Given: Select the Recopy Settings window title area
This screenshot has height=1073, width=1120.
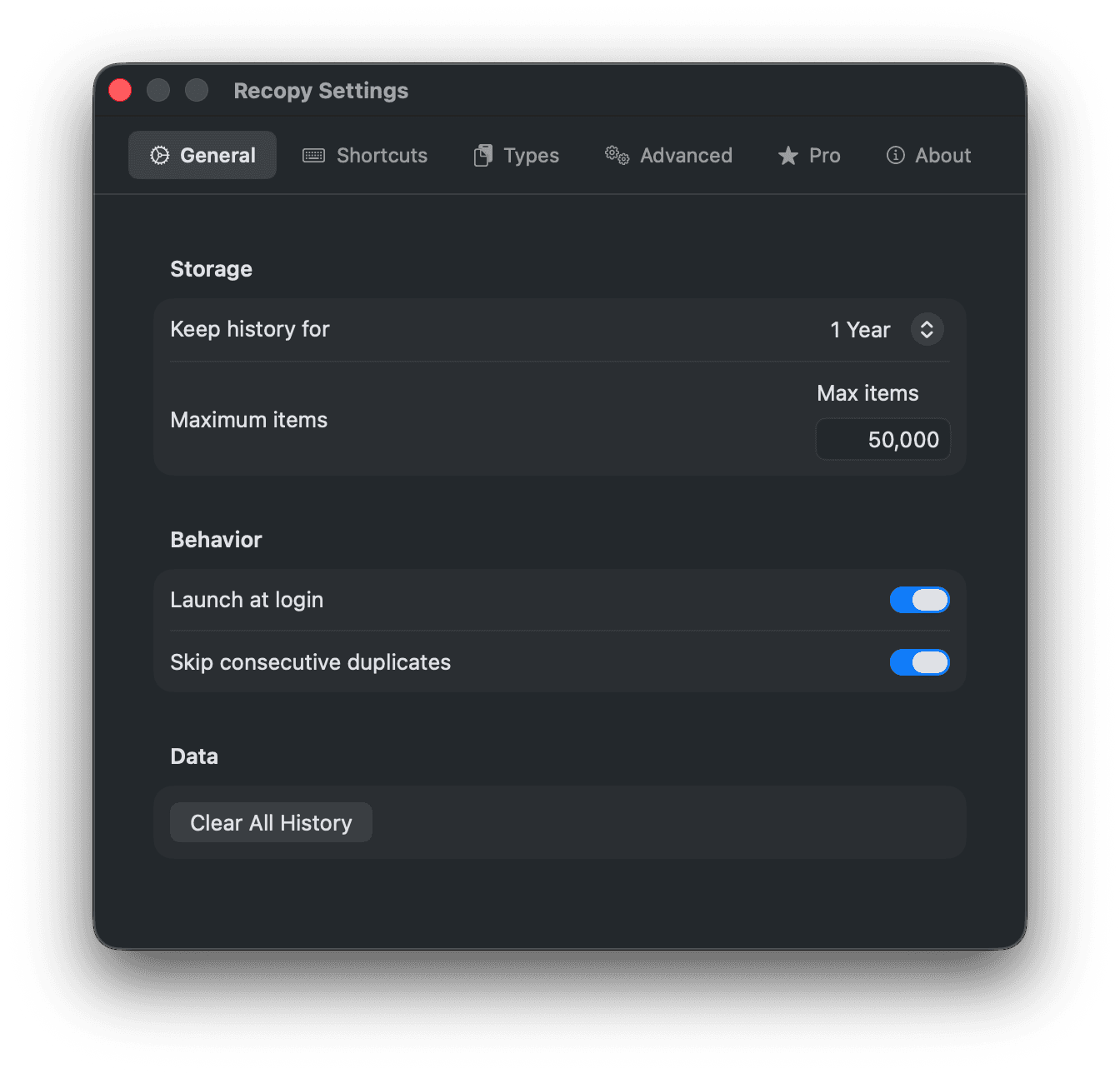Looking at the screenshot, I should [321, 90].
